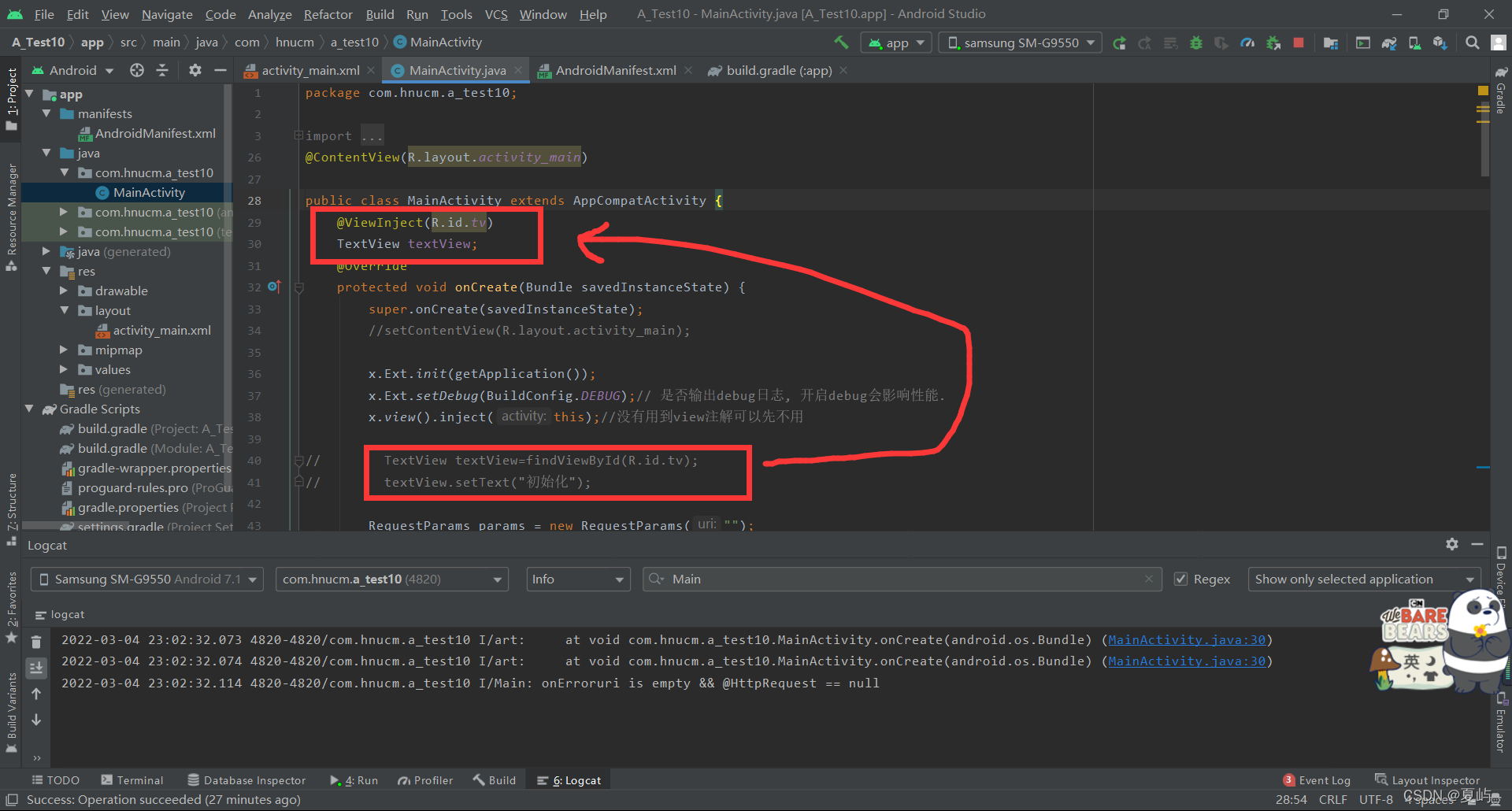Switch to build.gradle (:app) editor tab
The width and height of the screenshot is (1512, 811).
click(778, 70)
